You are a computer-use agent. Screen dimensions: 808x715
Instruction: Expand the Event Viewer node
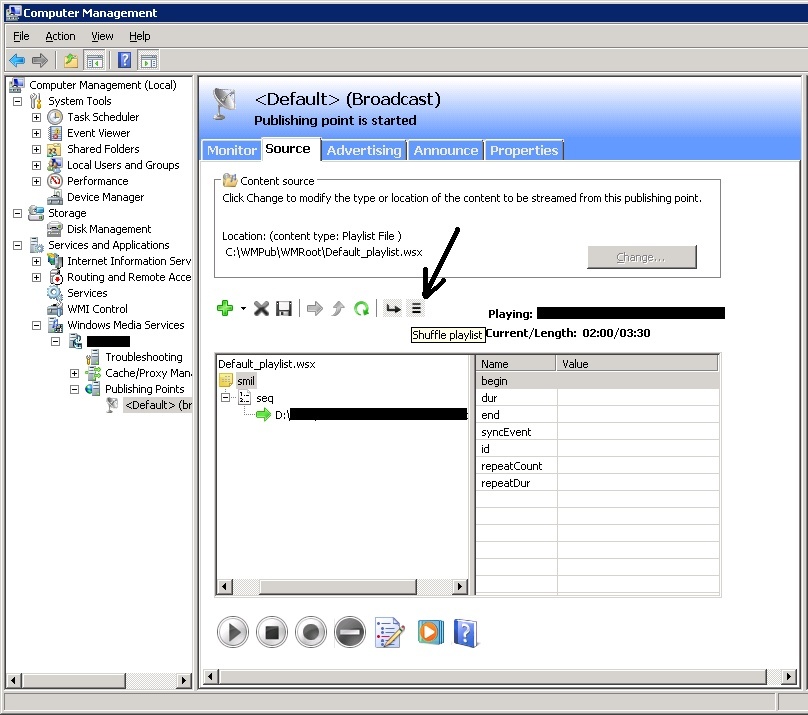pos(37,133)
